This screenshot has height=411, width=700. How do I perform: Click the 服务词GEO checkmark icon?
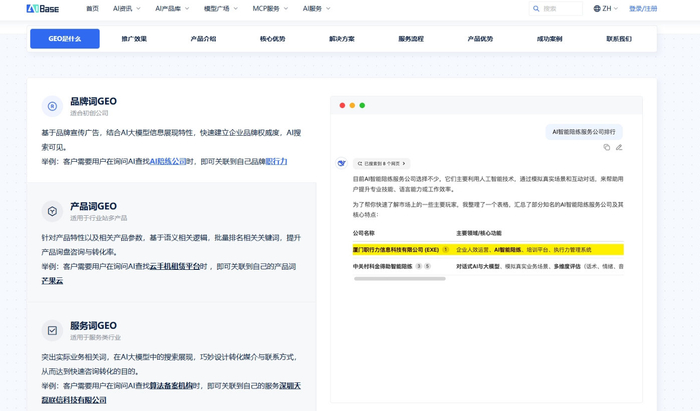pyautogui.click(x=52, y=330)
